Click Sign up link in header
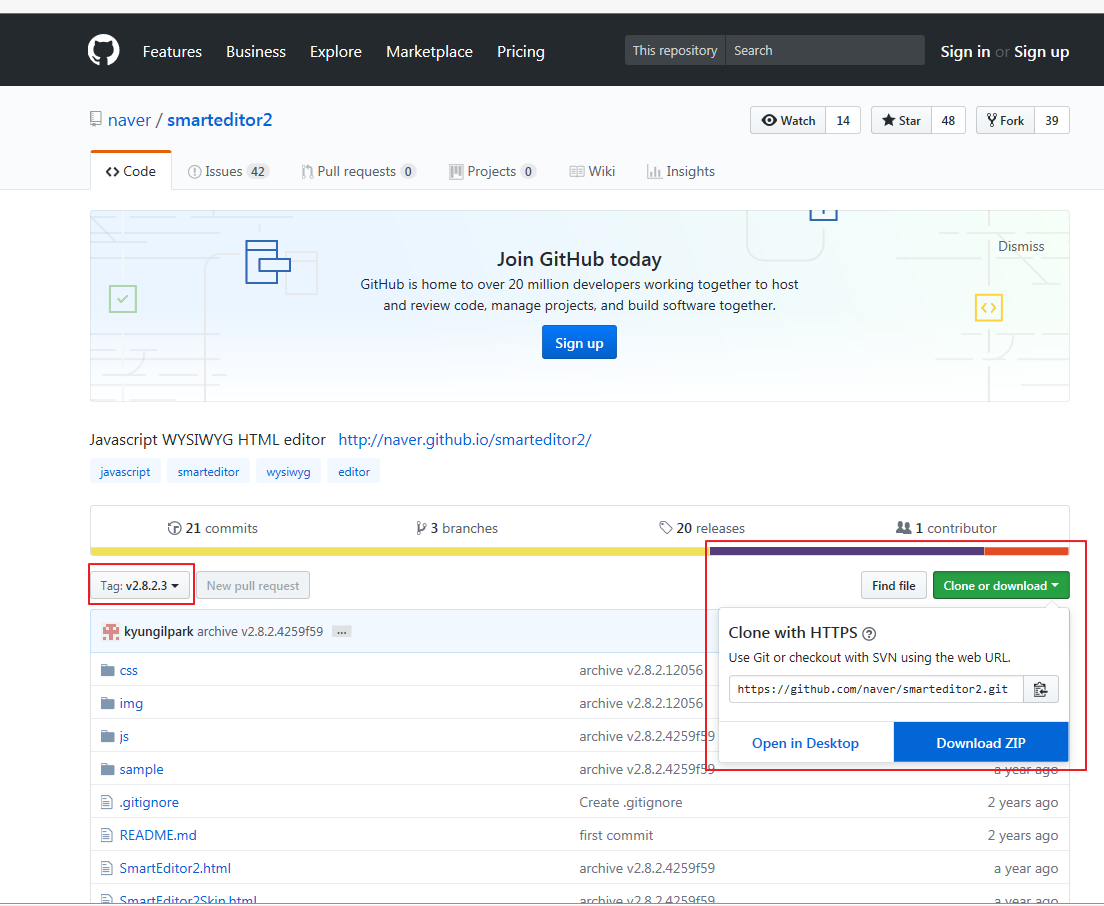Screen dimensions: 1104x906 (x=1041, y=51)
